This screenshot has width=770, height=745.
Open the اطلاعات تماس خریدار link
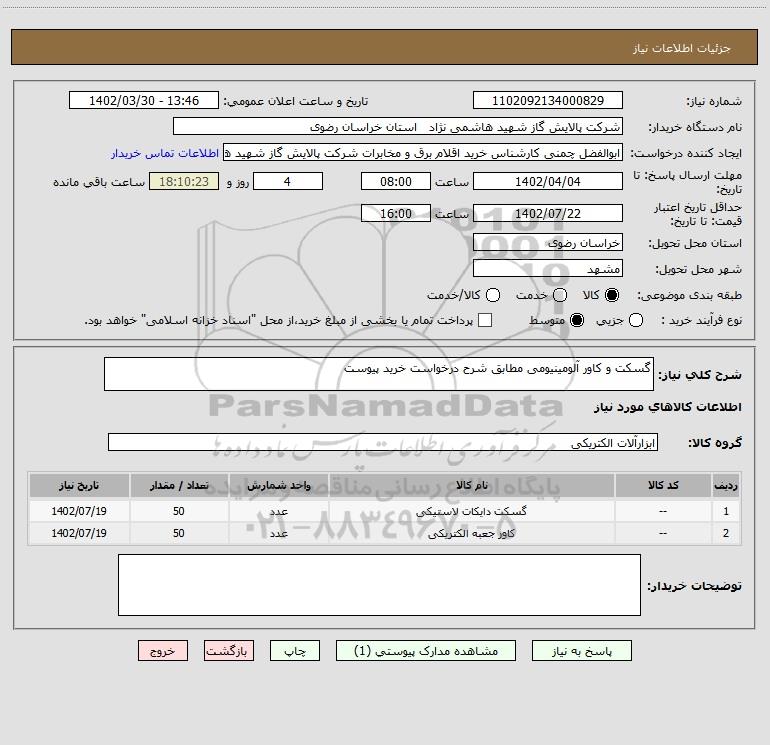click(165, 153)
